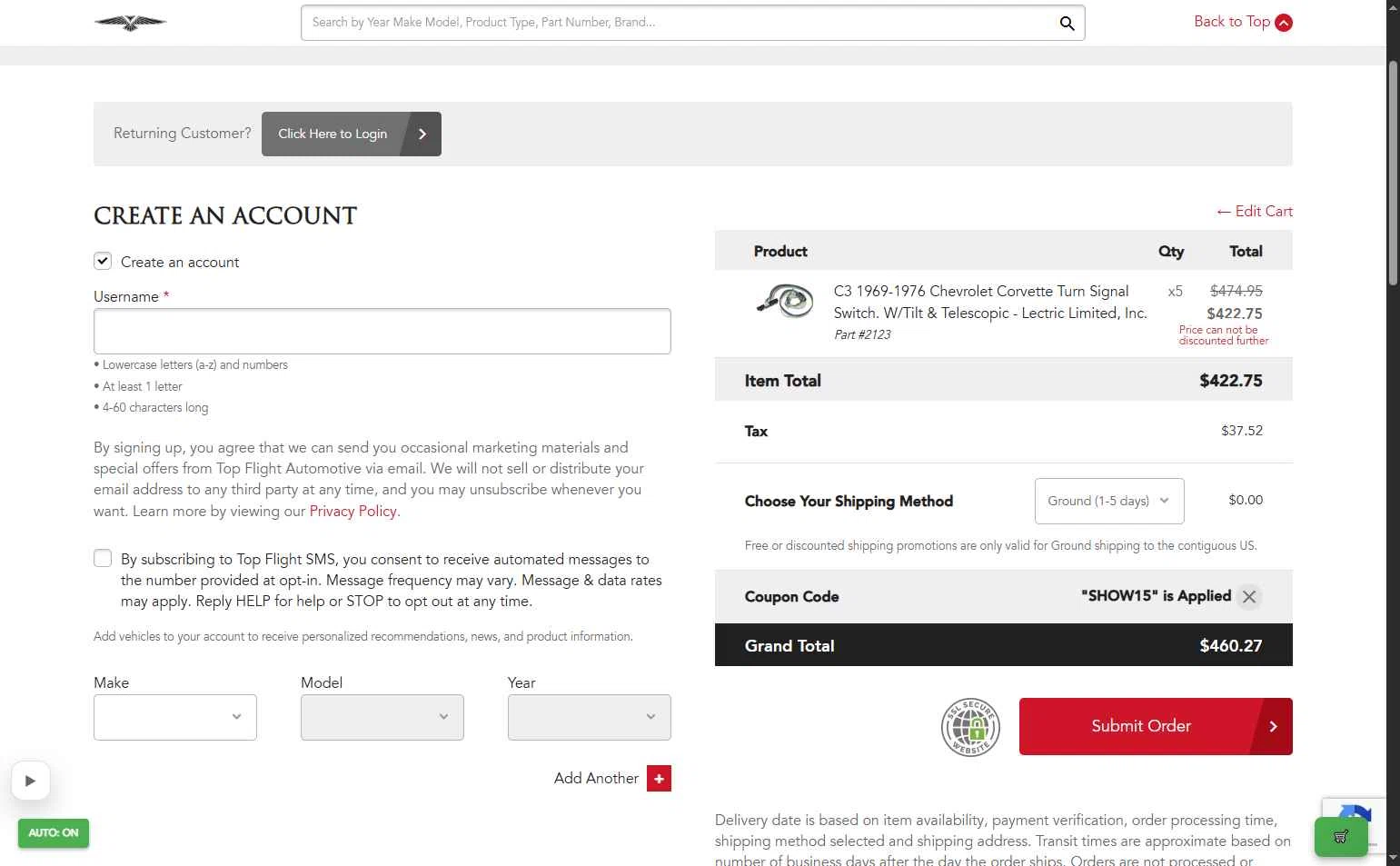Check the Top Flight SMS subscription checkbox
Image resolution: width=1400 pixels, height=866 pixels.
(x=103, y=558)
